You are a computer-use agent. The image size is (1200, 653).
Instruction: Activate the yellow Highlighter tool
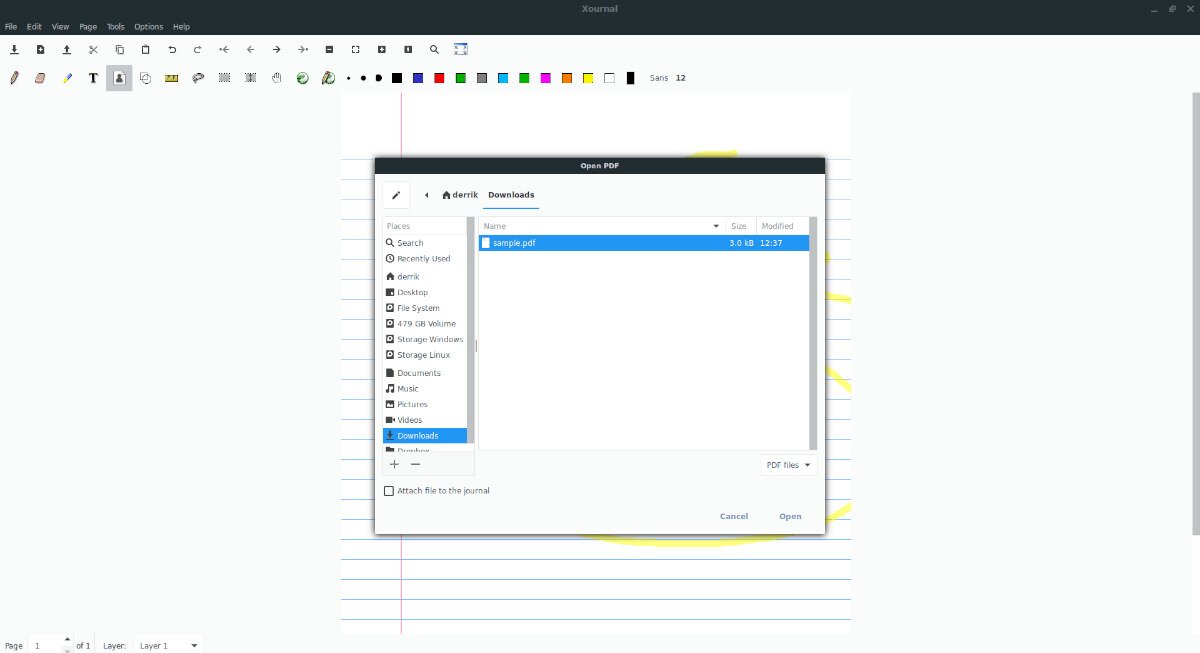point(67,78)
